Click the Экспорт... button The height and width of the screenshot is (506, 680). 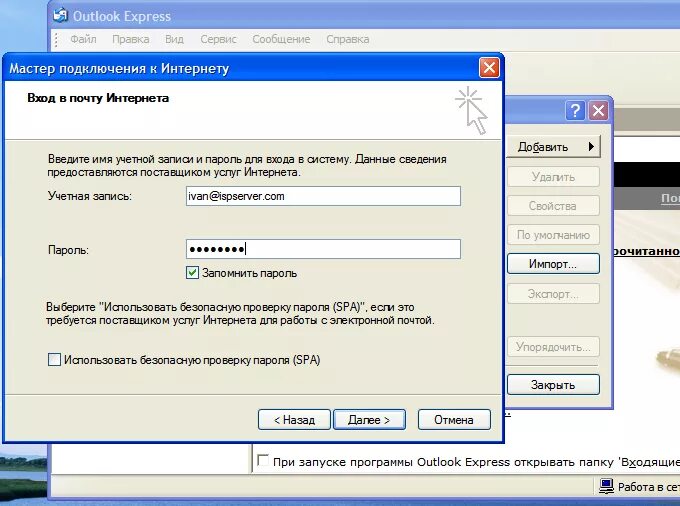(553, 294)
